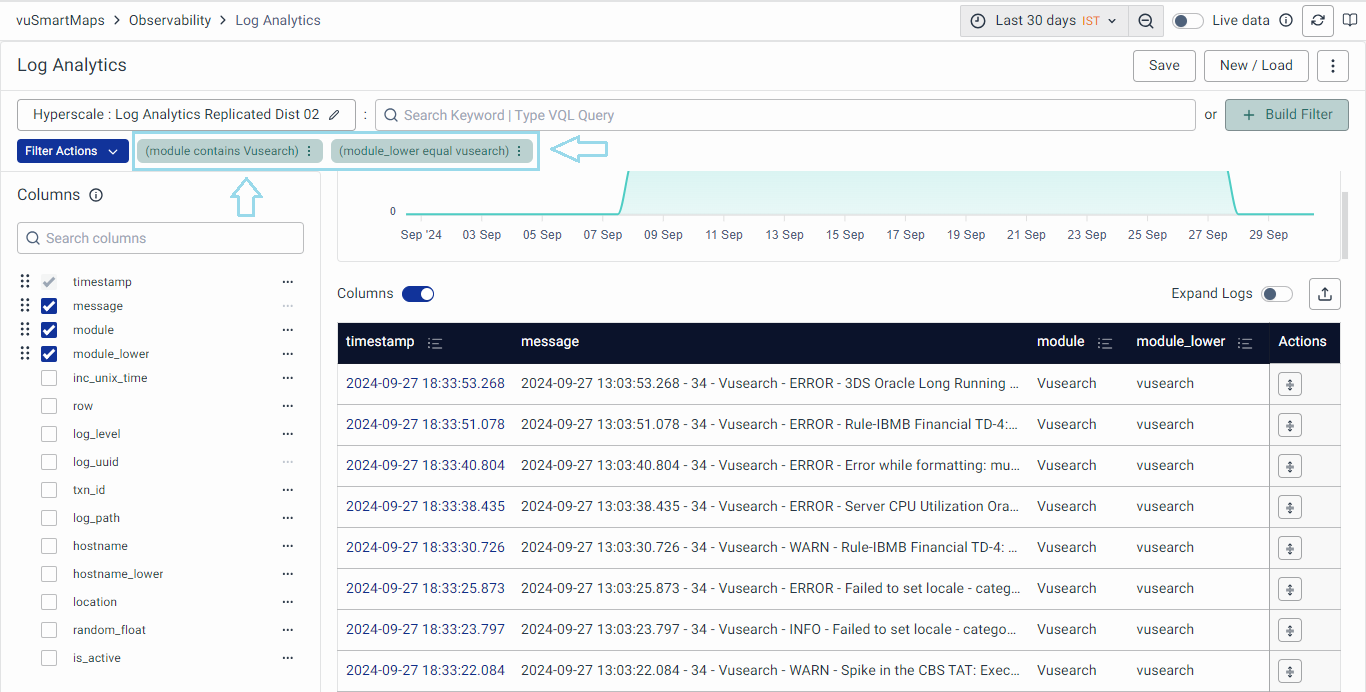Enable the Expand Logs toggle

tap(1276, 294)
